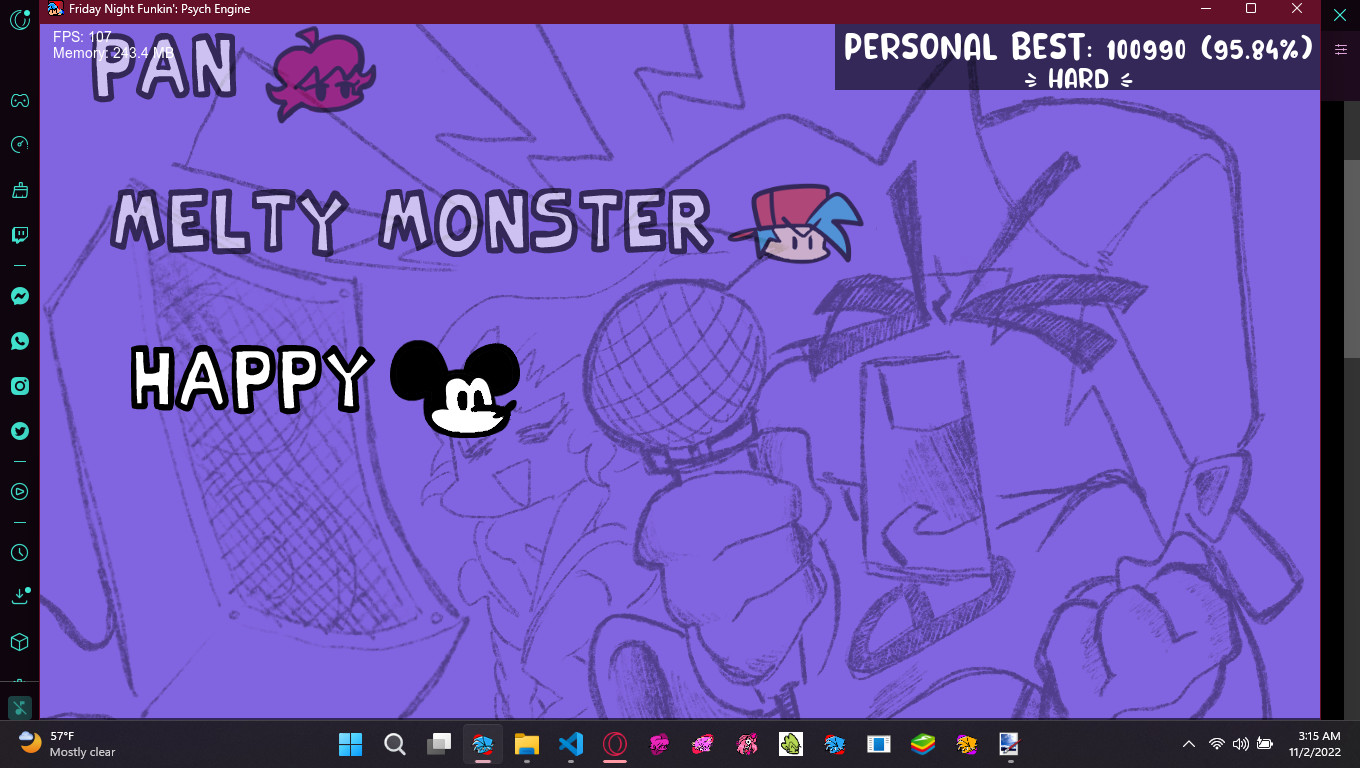Image resolution: width=1360 pixels, height=768 pixels.
Task: Open the weather widget showing 57°F
Action: (68, 744)
